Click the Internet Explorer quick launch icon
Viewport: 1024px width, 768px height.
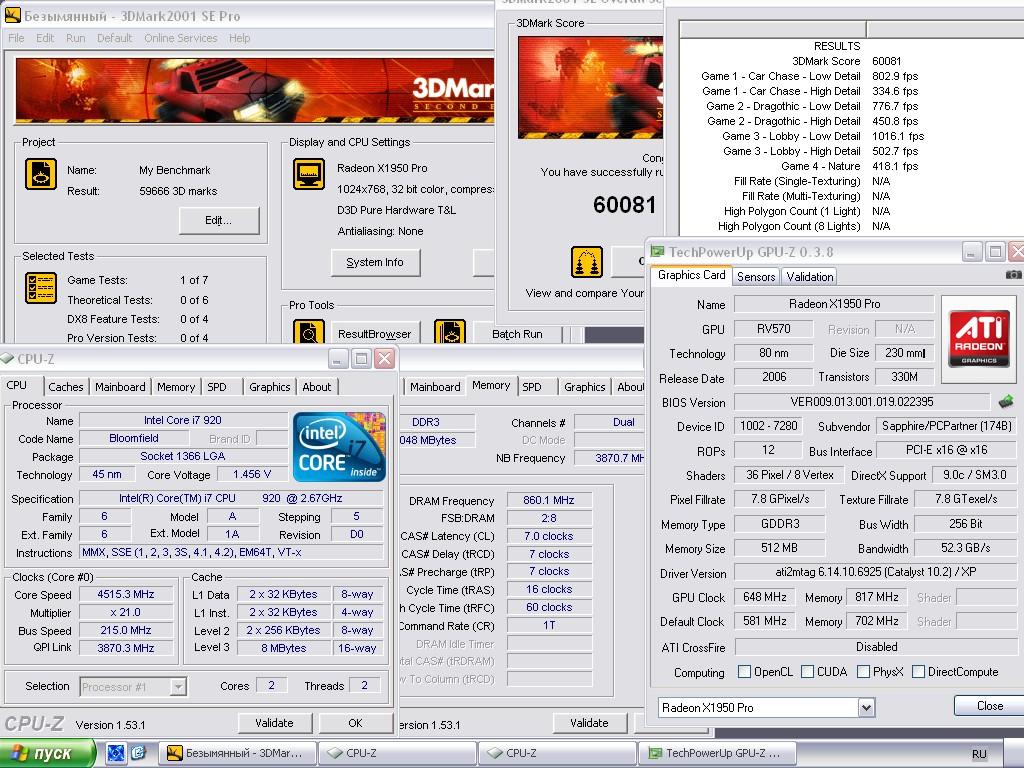(x=138, y=753)
